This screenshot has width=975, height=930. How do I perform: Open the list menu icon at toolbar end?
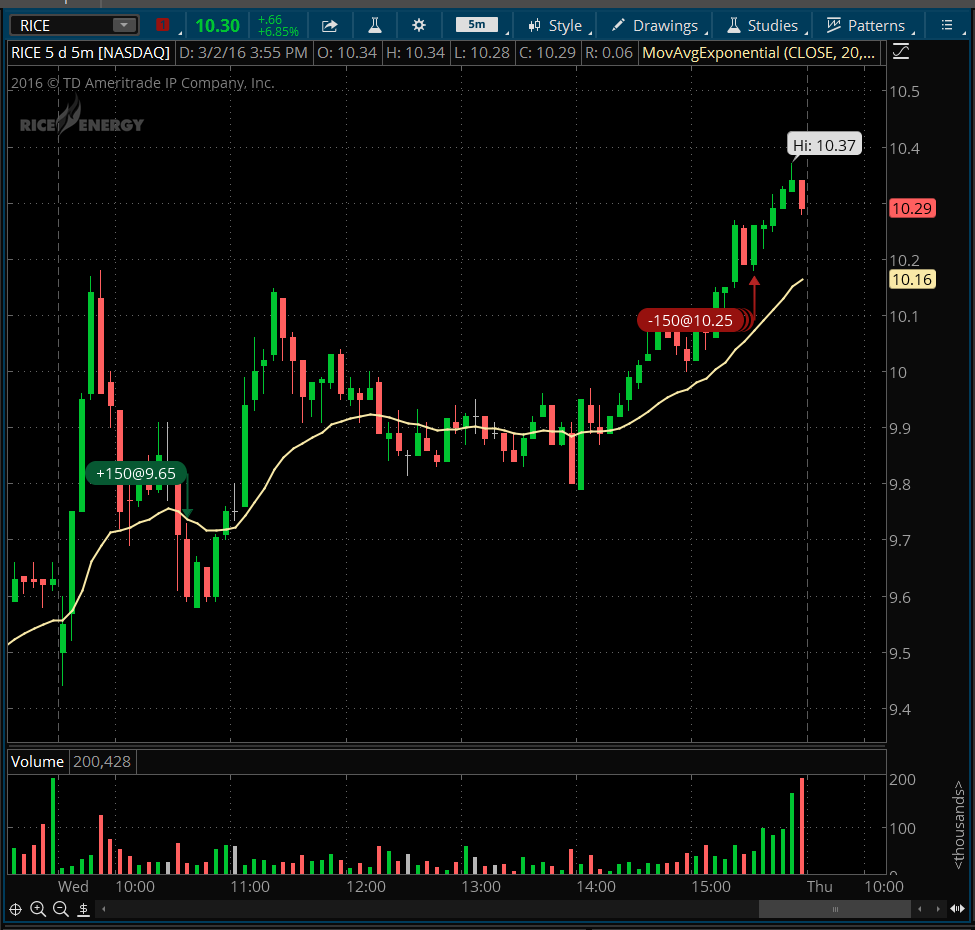pyautogui.click(x=947, y=25)
